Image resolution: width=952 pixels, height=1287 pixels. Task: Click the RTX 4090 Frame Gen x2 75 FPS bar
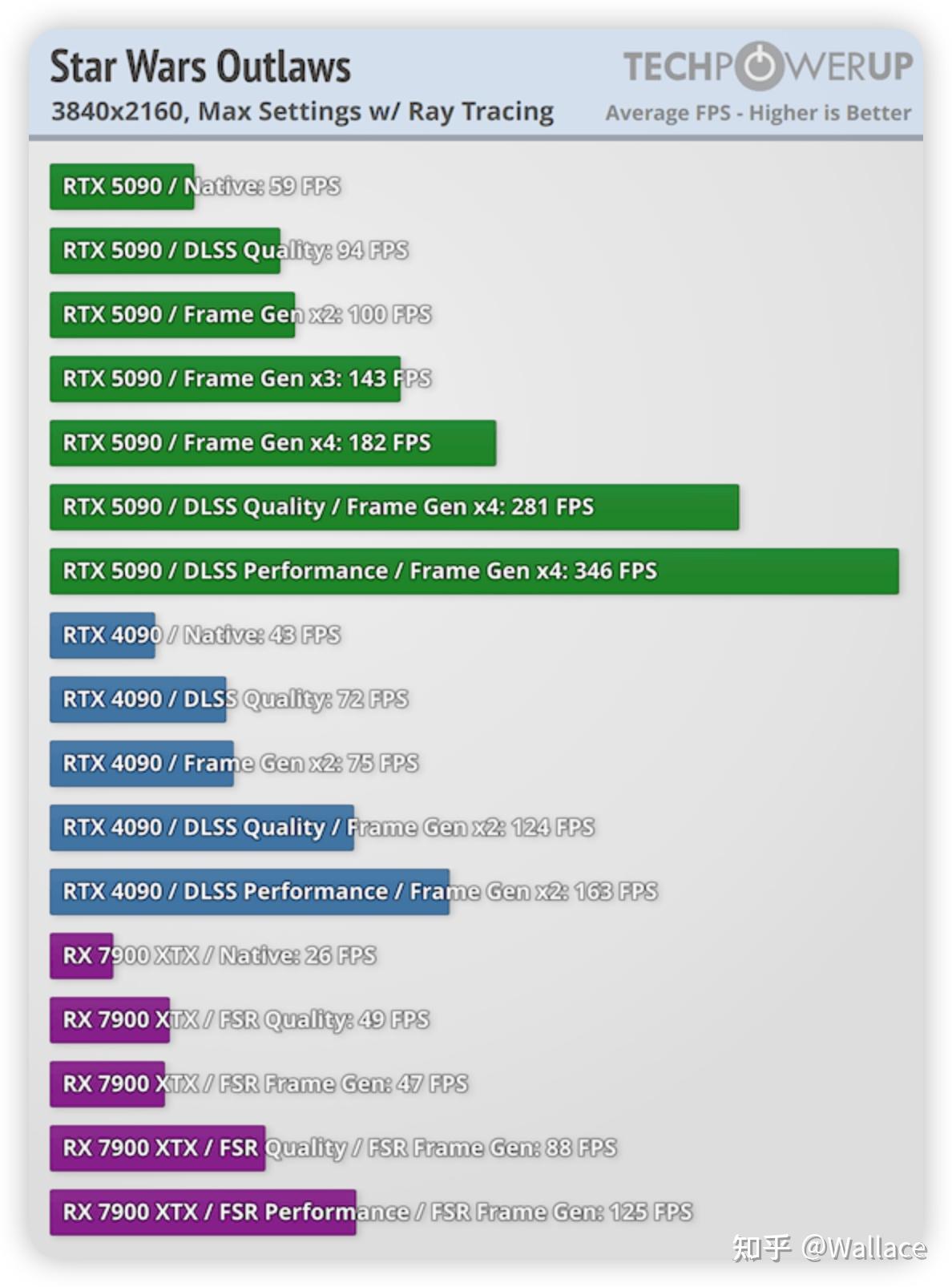pyautogui.click(x=141, y=764)
